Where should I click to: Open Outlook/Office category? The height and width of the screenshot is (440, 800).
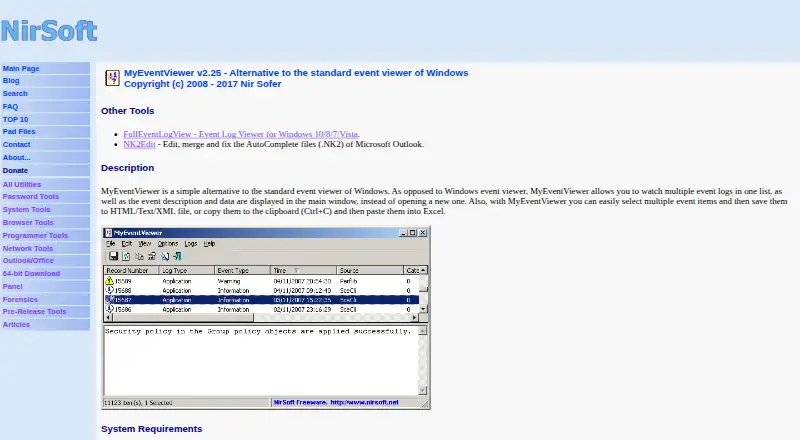pos(28,260)
